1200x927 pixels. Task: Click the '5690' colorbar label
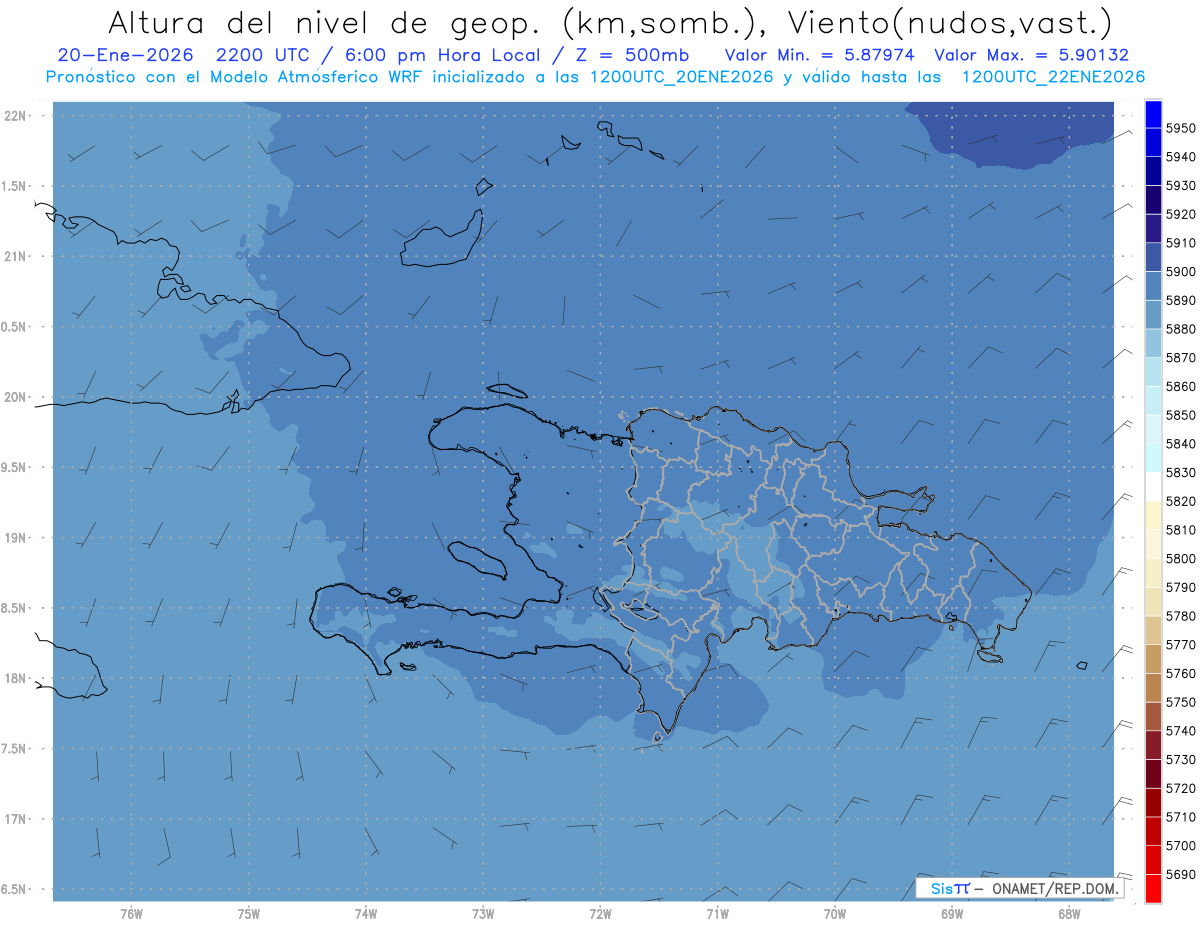pos(1180,874)
